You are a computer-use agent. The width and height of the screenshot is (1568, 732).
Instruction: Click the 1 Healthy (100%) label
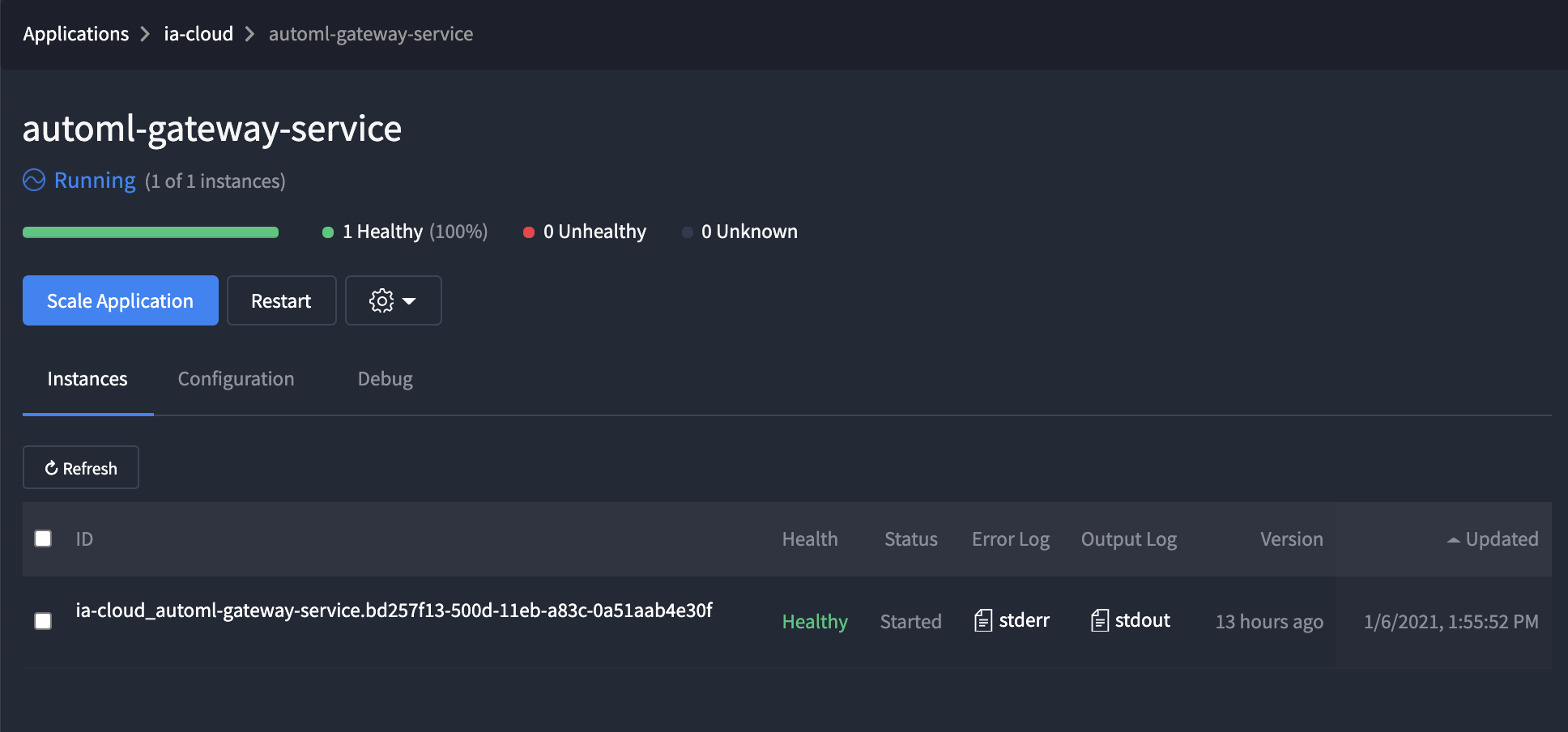tap(415, 232)
